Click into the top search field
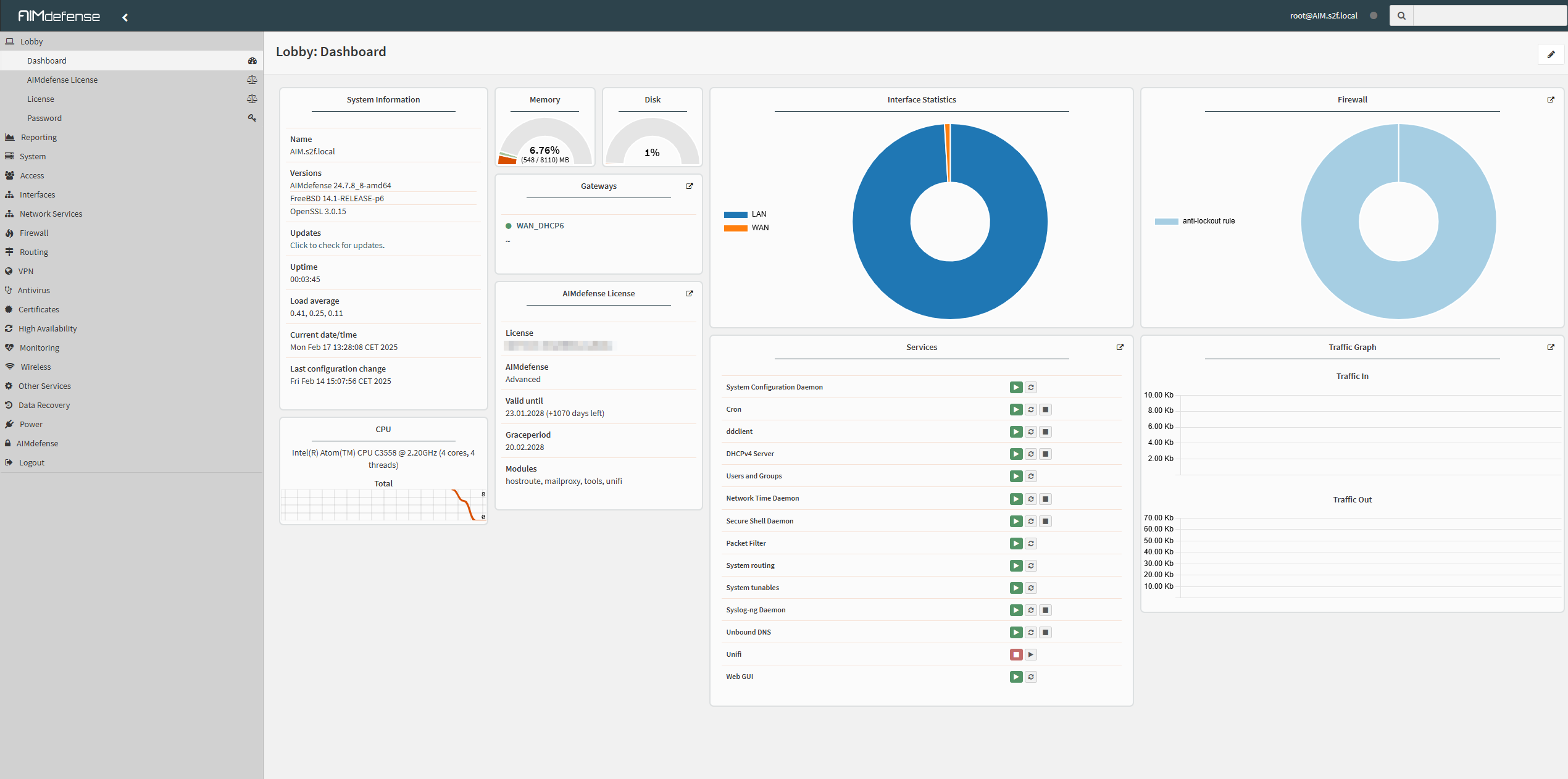 click(1488, 16)
